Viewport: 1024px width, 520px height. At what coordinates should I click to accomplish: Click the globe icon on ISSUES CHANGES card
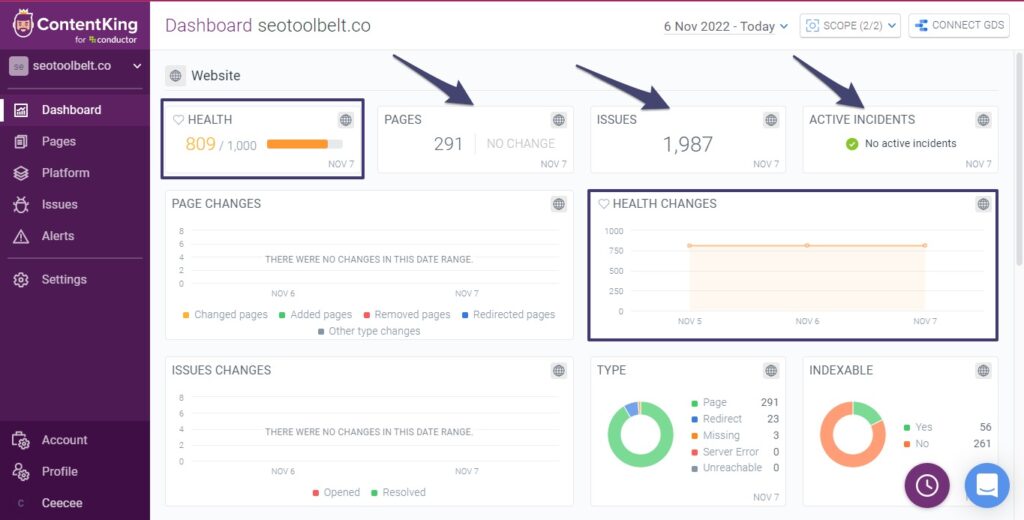coord(558,370)
